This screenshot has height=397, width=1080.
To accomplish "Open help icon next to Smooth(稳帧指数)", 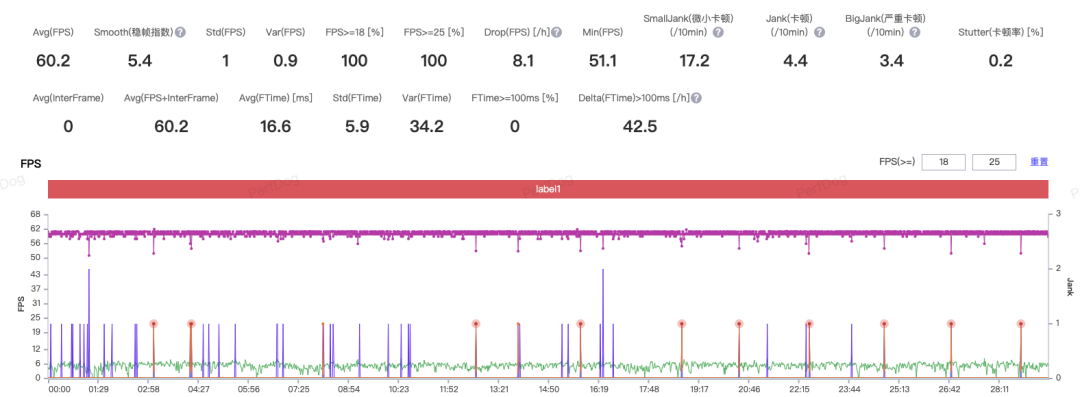I will coord(180,32).
